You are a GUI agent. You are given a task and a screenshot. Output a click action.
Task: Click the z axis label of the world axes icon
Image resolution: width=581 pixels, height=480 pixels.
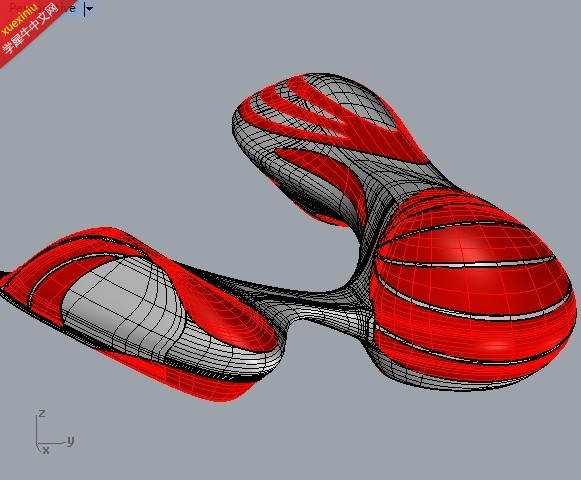42,413
